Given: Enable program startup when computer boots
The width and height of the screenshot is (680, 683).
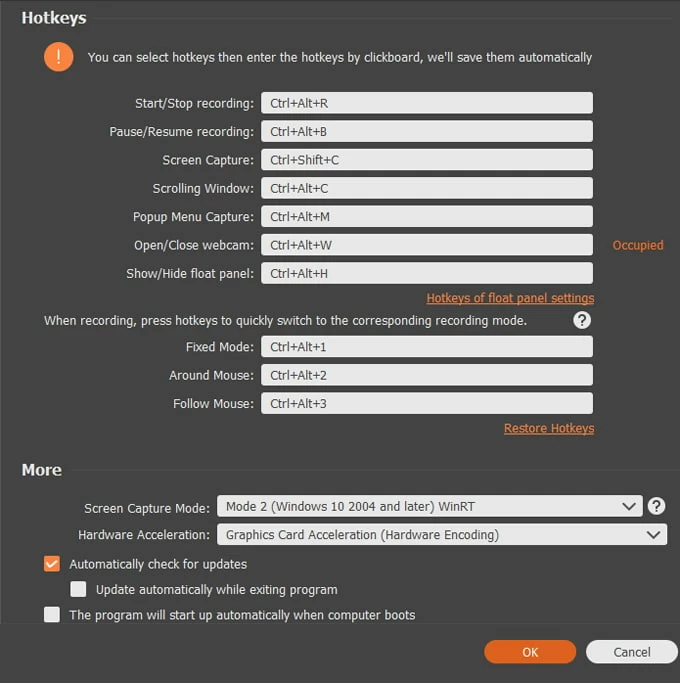Looking at the screenshot, I should pyautogui.click(x=52, y=615).
